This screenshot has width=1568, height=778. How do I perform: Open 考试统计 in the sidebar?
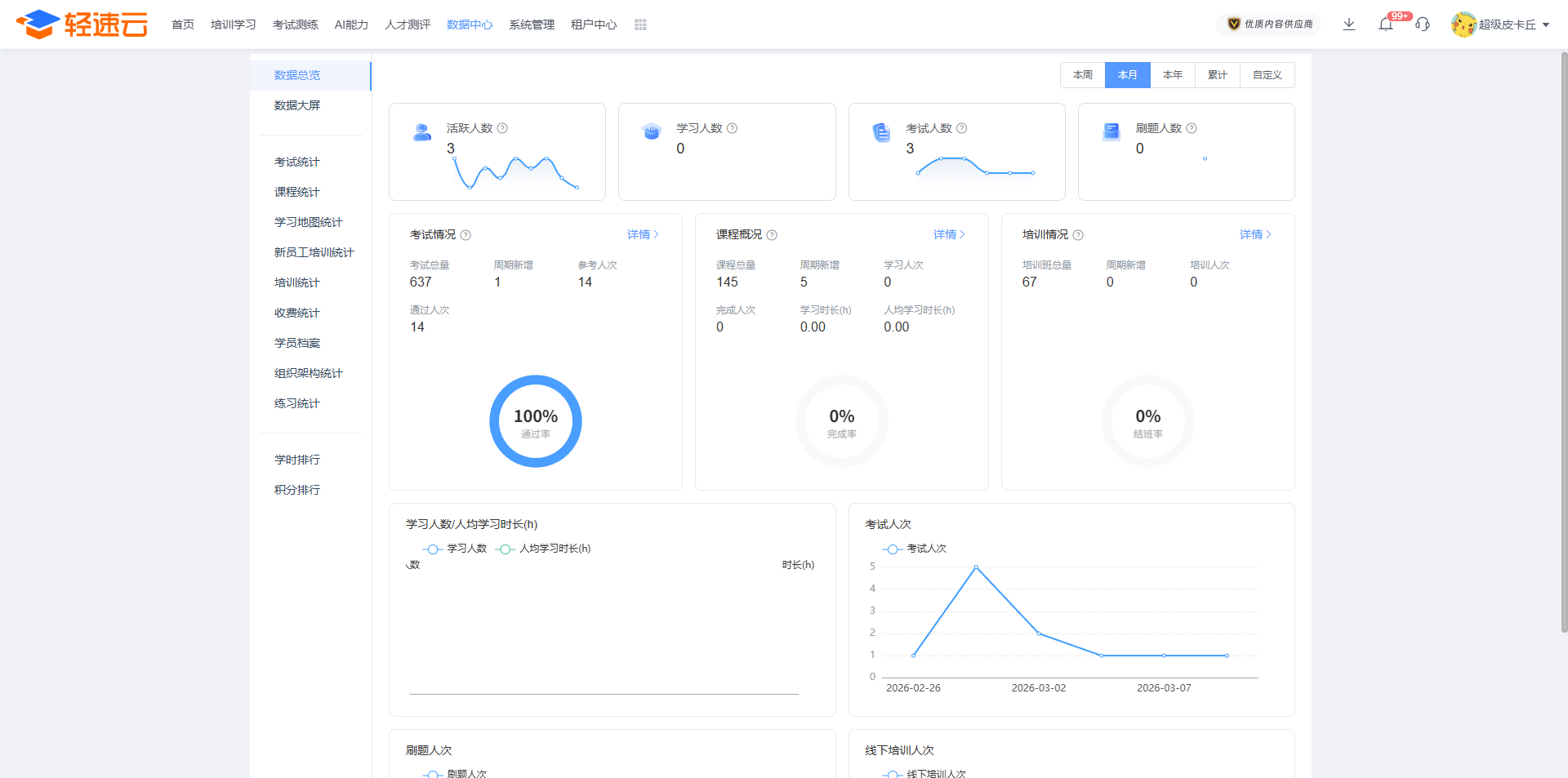coord(297,162)
